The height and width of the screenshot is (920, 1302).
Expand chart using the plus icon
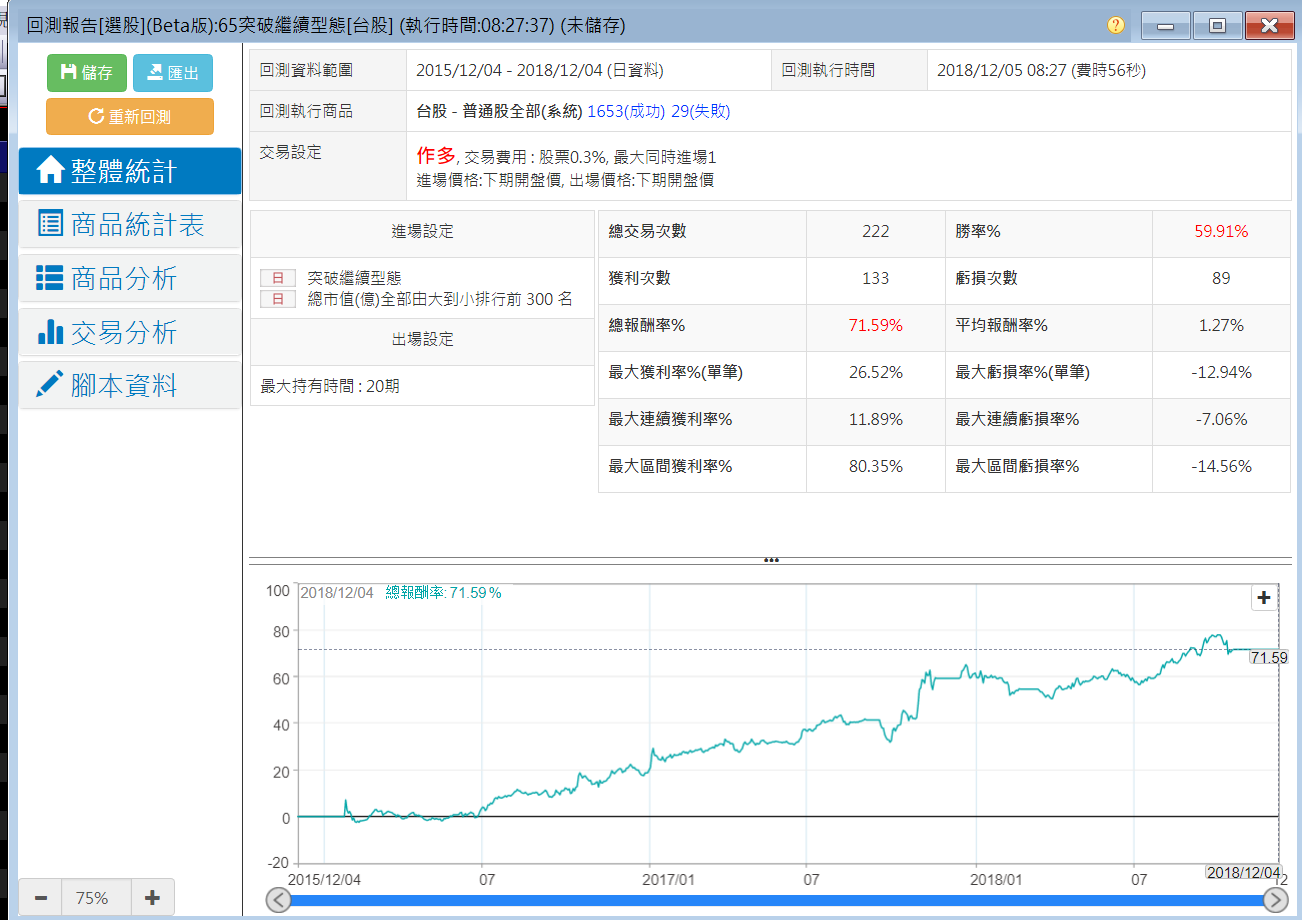coord(1264,598)
